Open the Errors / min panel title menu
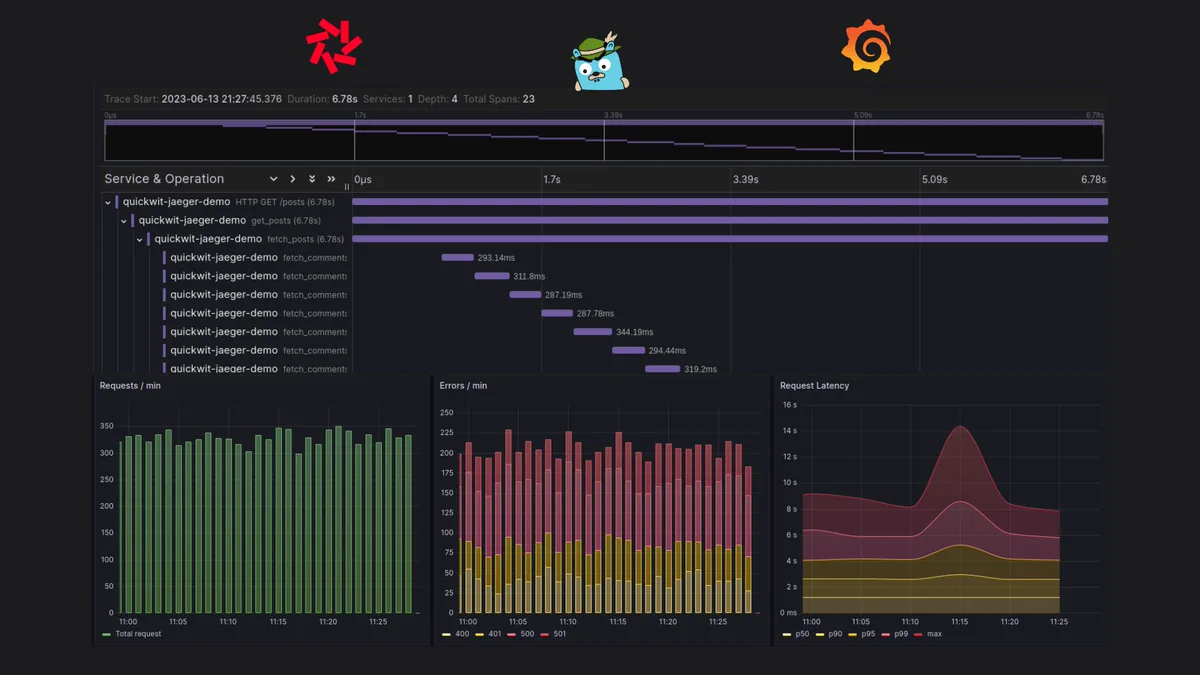Image resolution: width=1200 pixels, height=675 pixels. [x=463, y=385]
